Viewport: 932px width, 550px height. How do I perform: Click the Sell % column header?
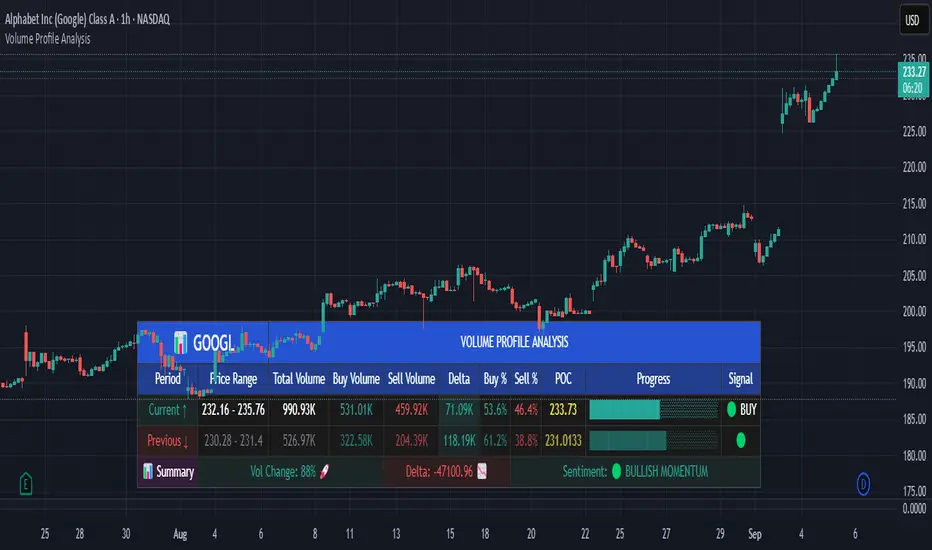pos(526,379)
